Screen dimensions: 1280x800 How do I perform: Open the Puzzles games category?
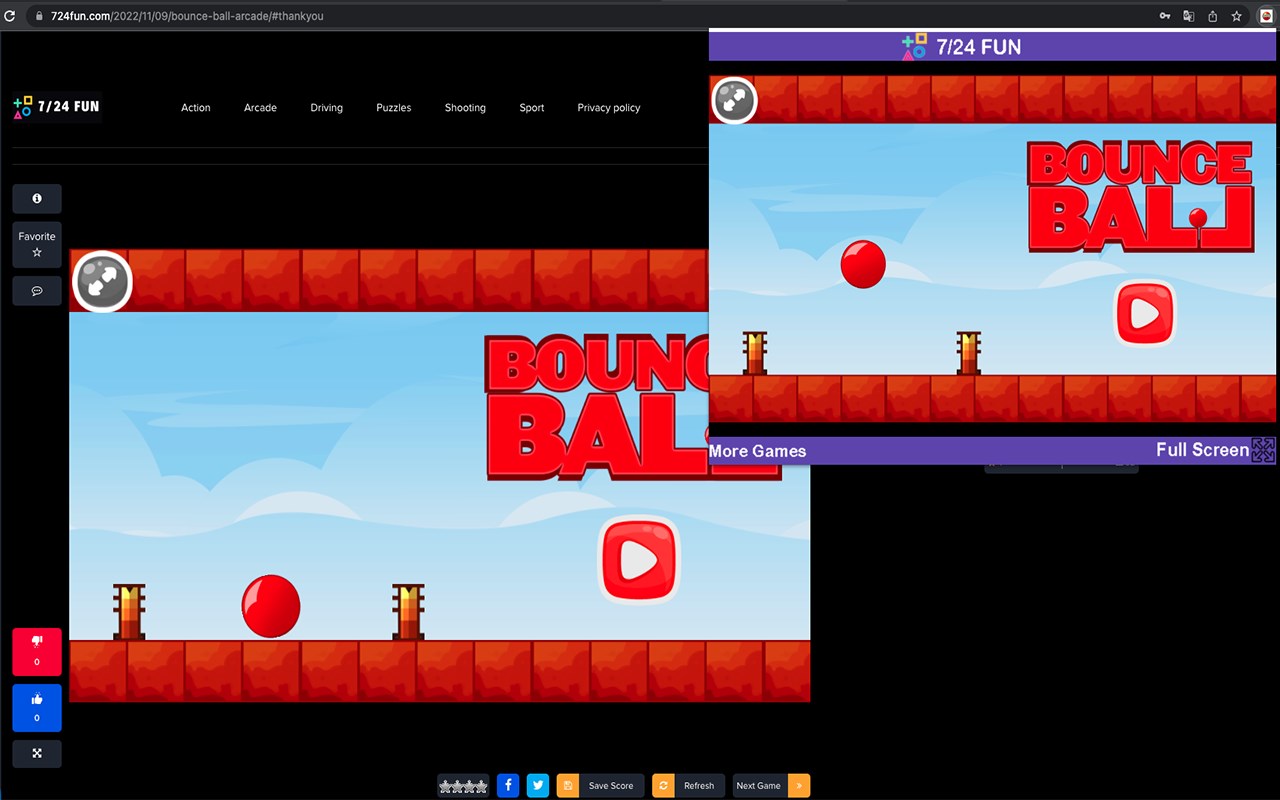click(x=394, y=108)
